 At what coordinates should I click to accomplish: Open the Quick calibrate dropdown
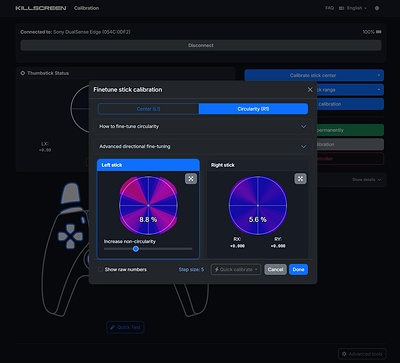pos(236,270)
